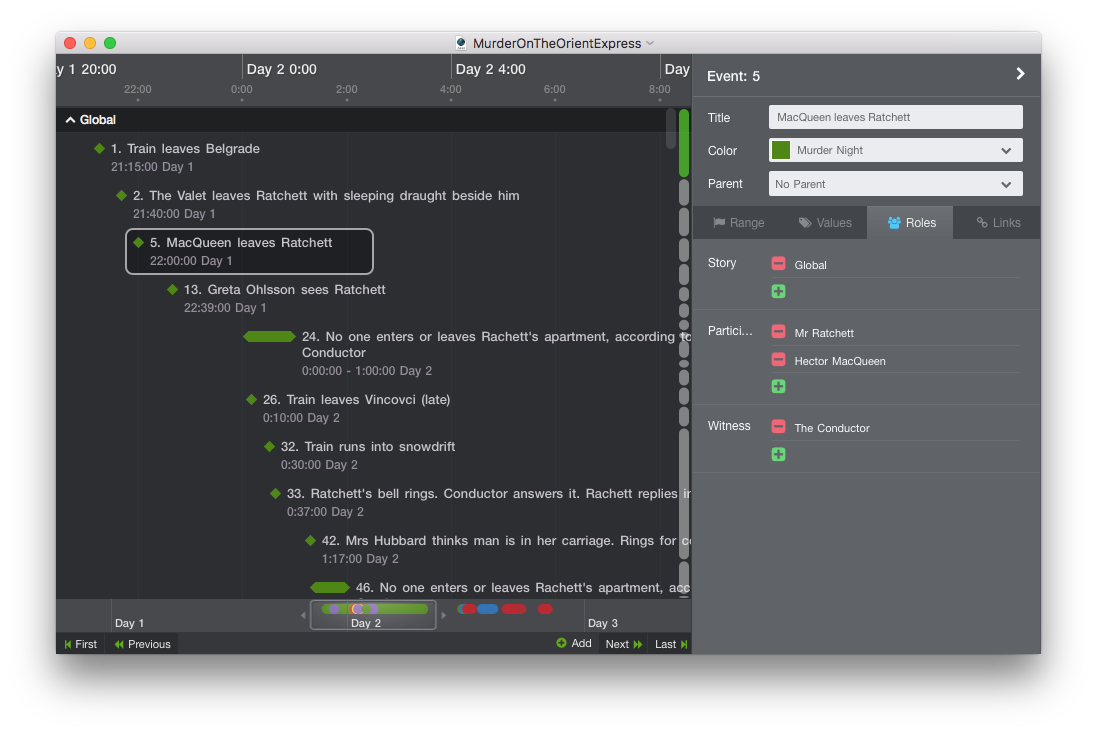Click Day 1 label in overview
Image resolution: width=1097 pixels, height=734 pixels.
(129, 623)
